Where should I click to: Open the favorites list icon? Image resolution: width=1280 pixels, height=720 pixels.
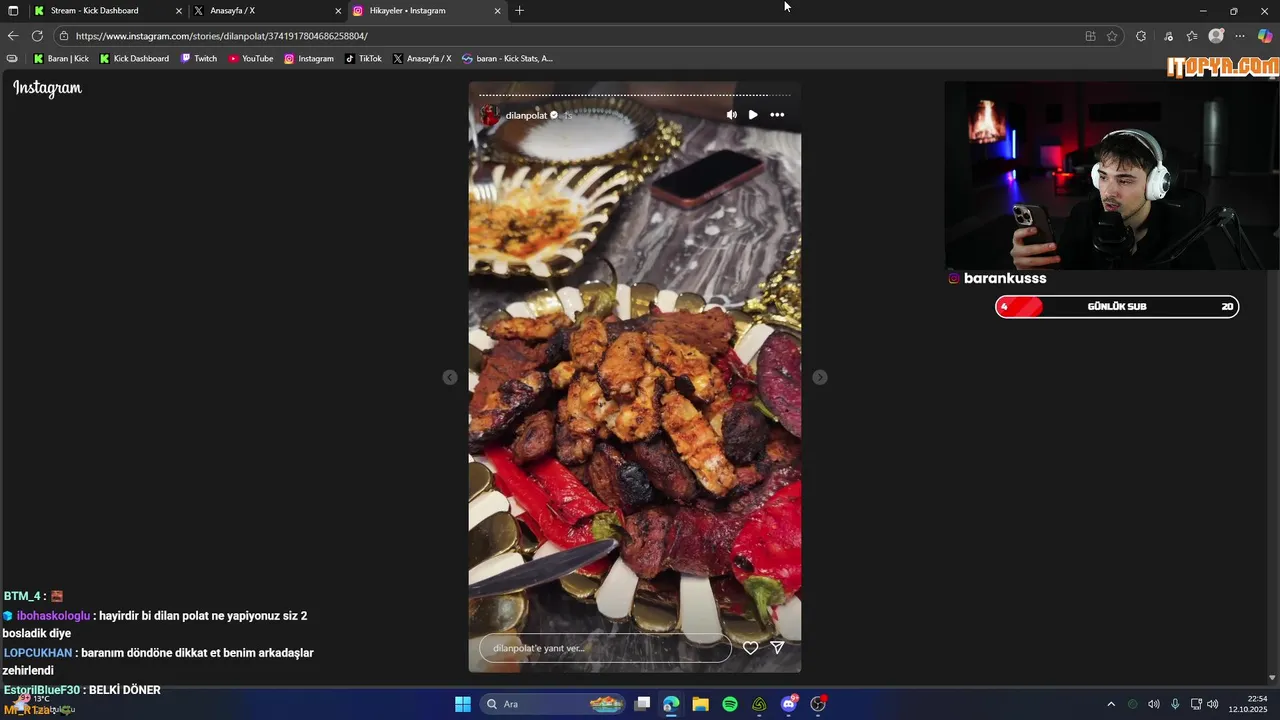point(1192,36)
